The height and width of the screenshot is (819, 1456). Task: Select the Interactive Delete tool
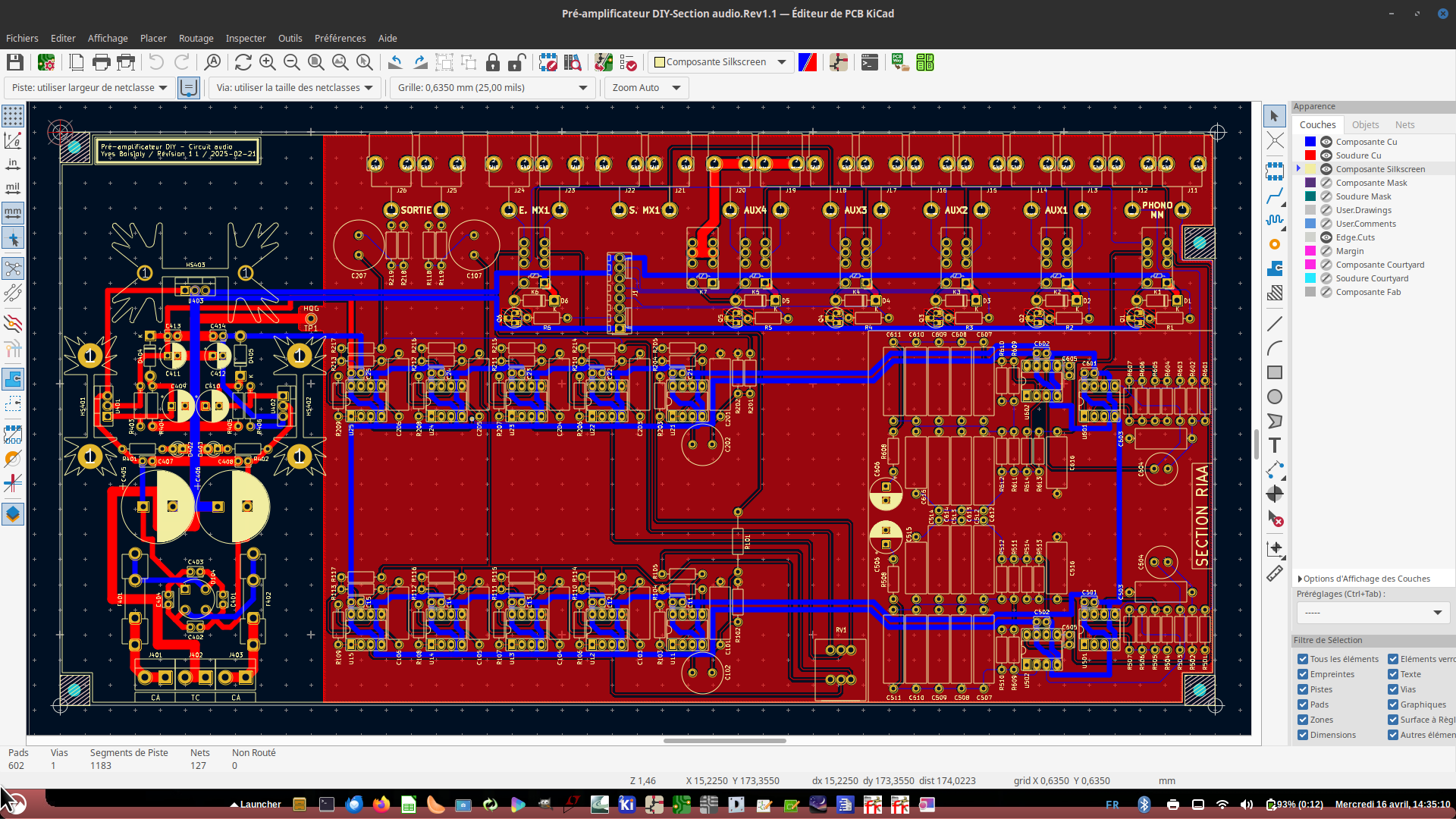(1275, 519)
